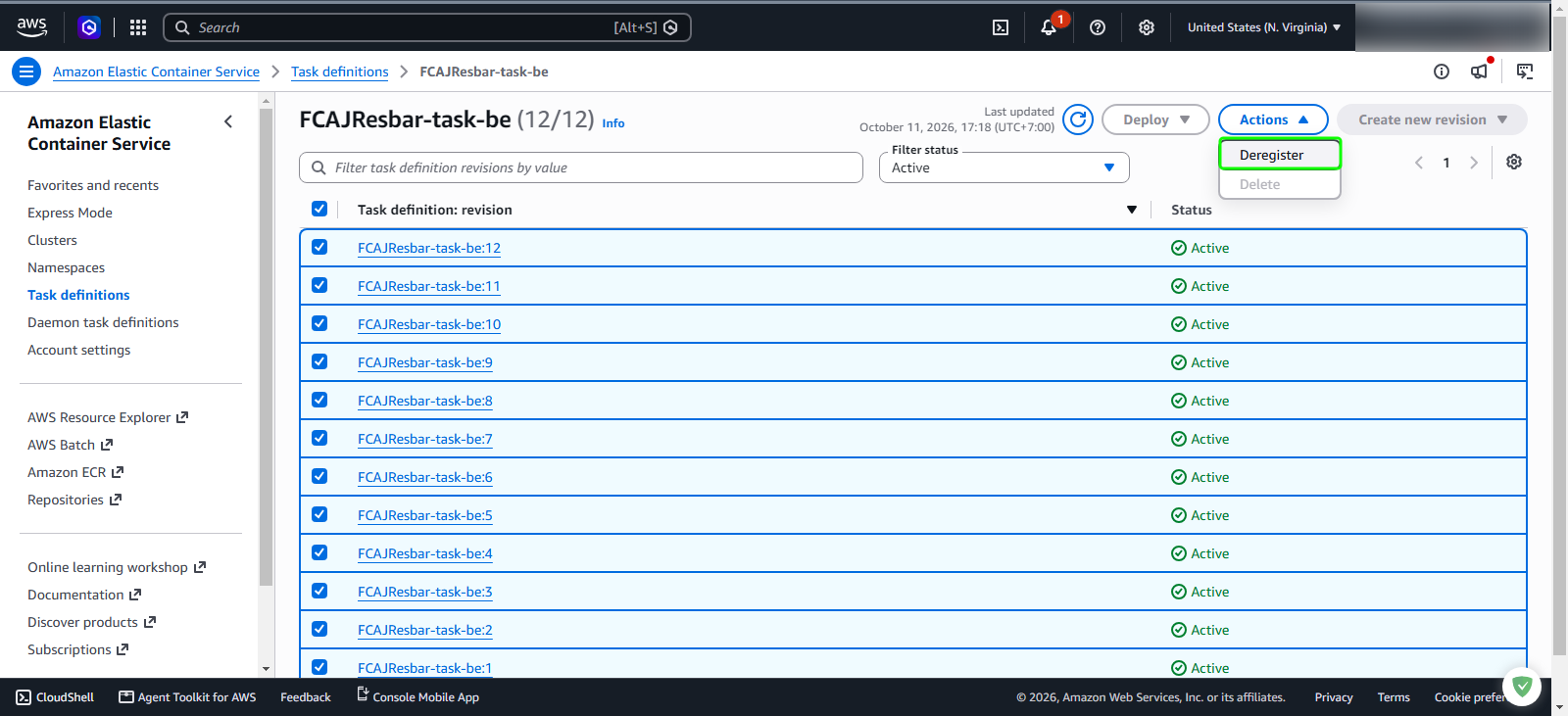The height and width of the screenshot is (716, 1568).
Task: Uncheck FCAJResbar-task-be:12 row checkbox
Action: 319,247
